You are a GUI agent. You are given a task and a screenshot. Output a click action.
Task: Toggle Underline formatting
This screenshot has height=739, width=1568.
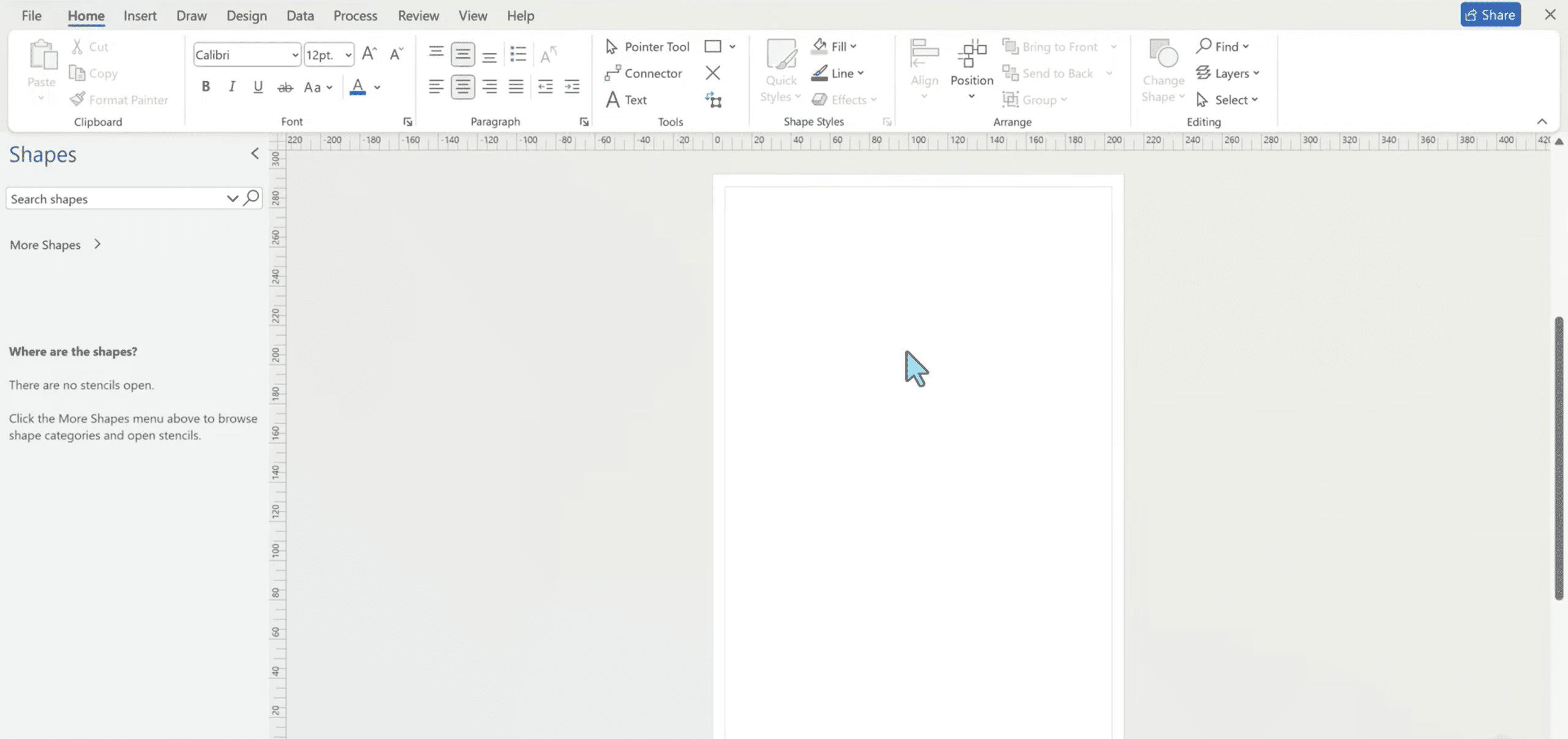pyautogui.click(x=258, y=87)
